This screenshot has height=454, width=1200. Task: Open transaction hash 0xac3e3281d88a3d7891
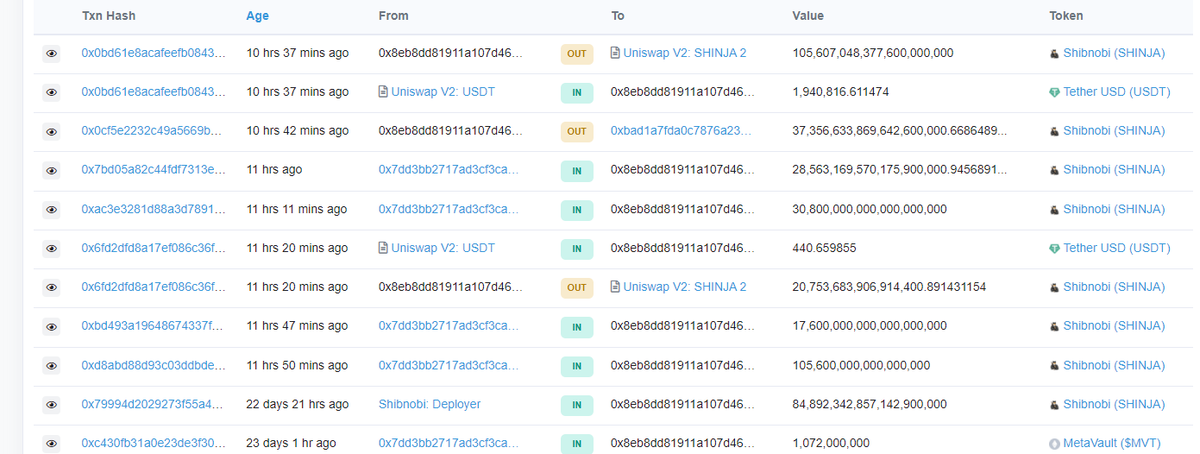pyautogui.click(x=153, y=209)
